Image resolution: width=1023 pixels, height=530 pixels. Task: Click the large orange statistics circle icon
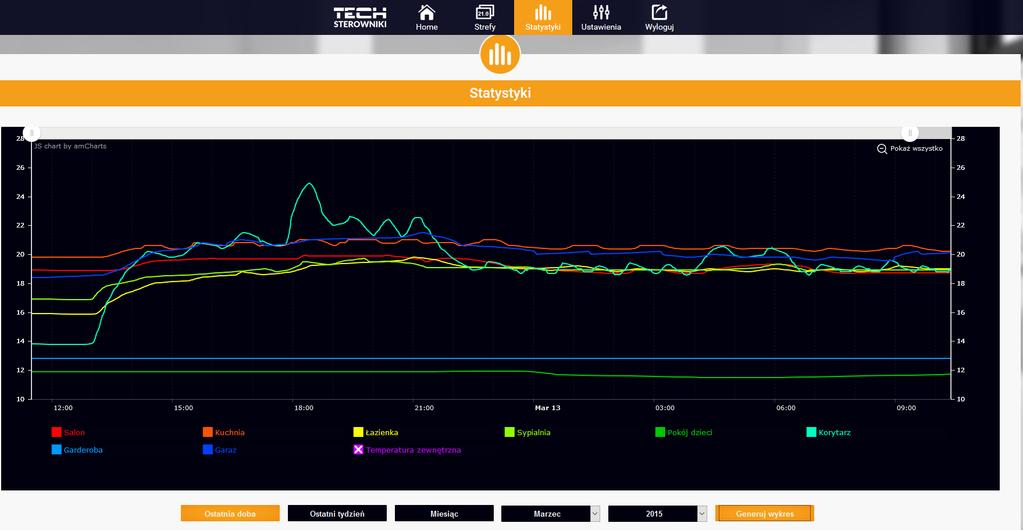pyautogui.click(x=500, y=55)
